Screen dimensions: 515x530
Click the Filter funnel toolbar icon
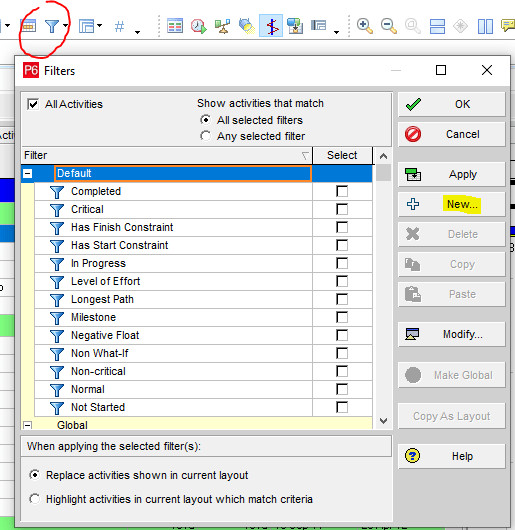click(x=52, y=26)
